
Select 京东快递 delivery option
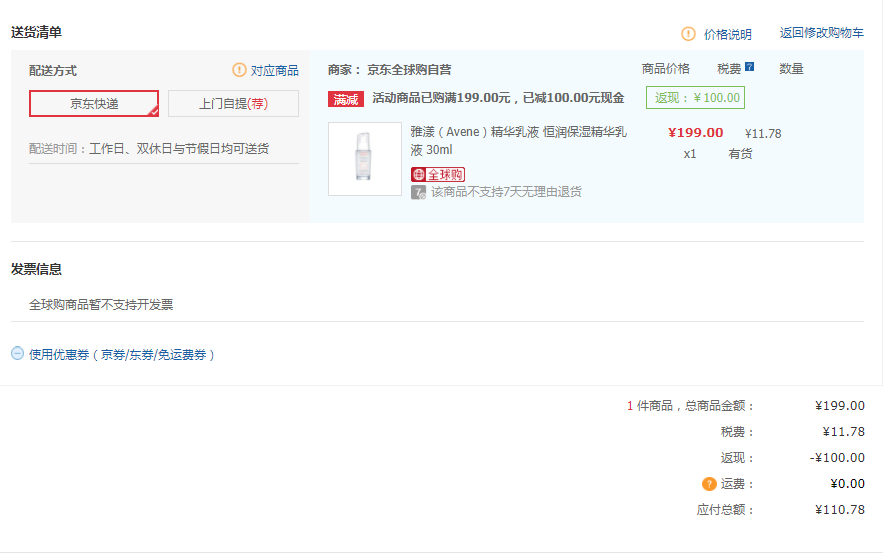94,104
